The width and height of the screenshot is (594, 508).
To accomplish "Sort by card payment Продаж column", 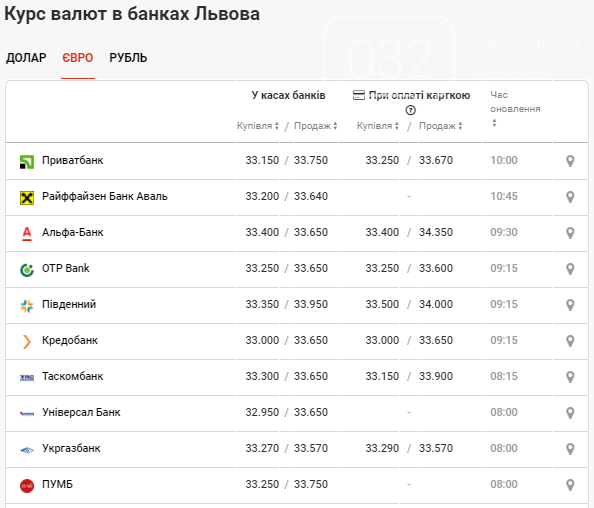I will [x=441, y=126].
